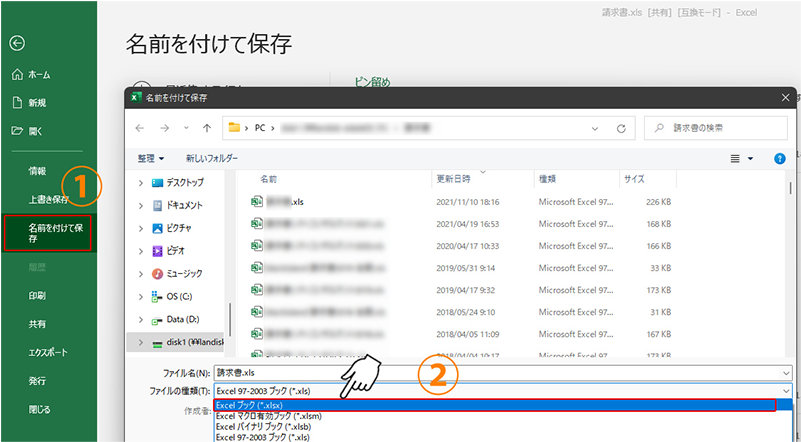Open the file name dropdown arrow
This screenshot has width=801, height=442.
[x=786, y=374]
